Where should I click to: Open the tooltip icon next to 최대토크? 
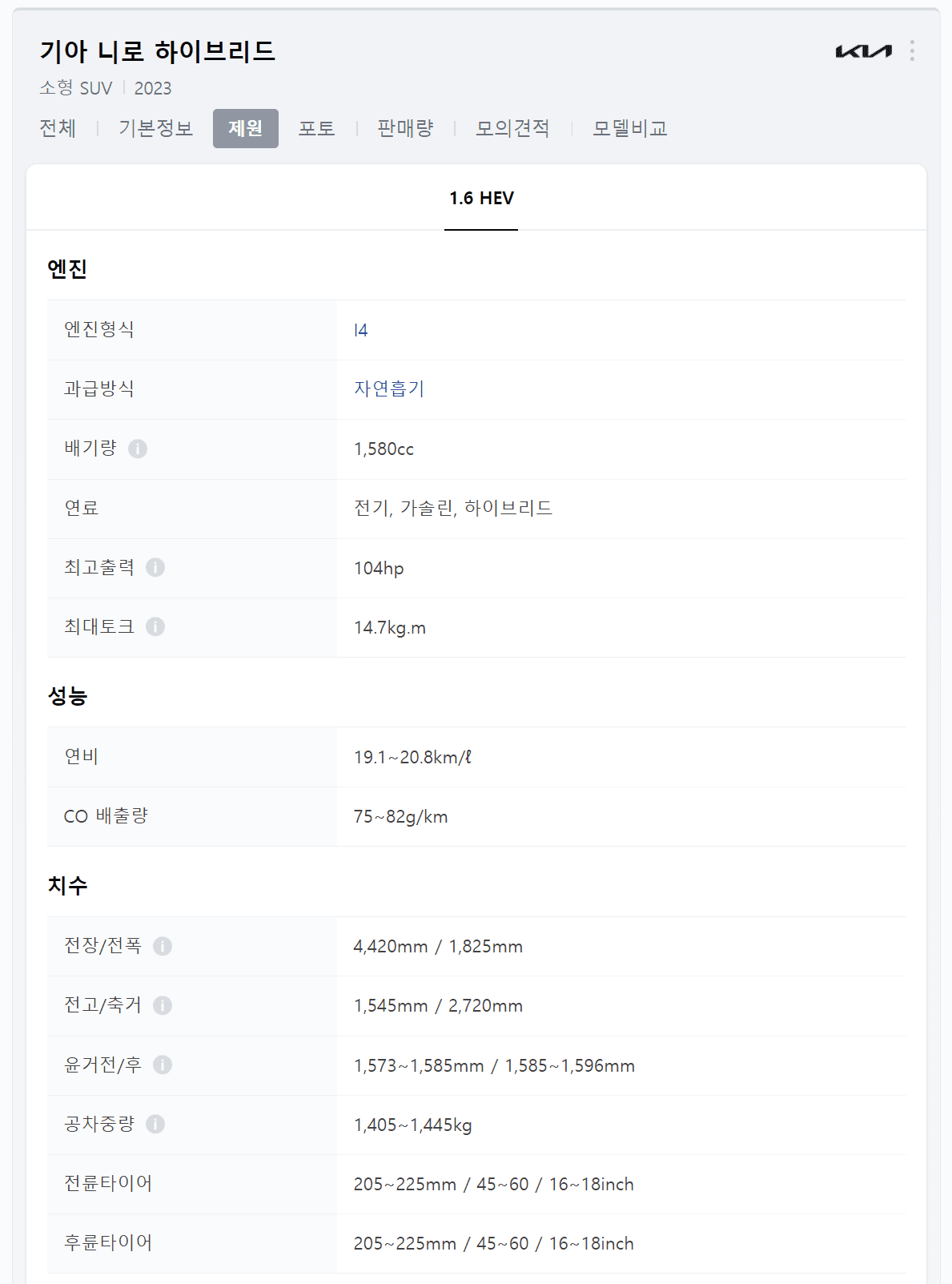(157, 628)
